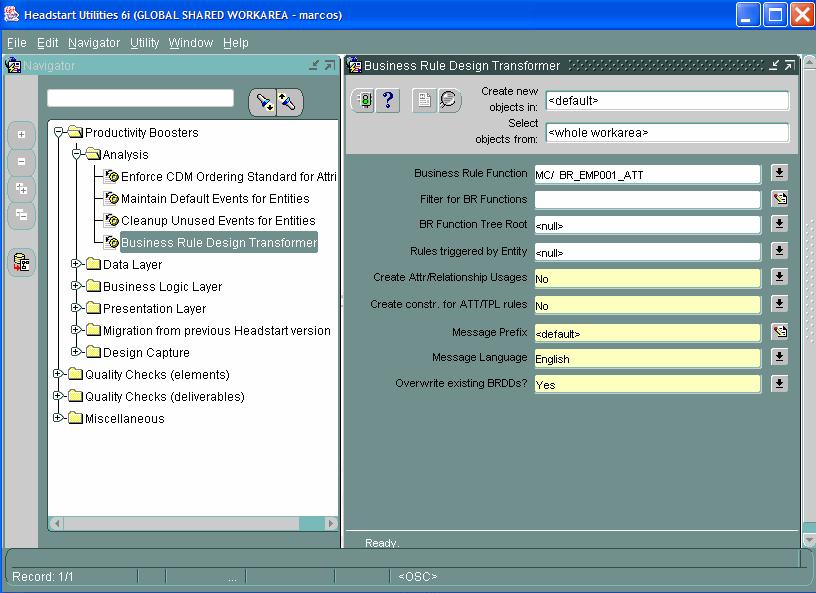
Task: Click the document report icon in transformer toolbar
Action: pyautogui.click(x=424, y=100)
